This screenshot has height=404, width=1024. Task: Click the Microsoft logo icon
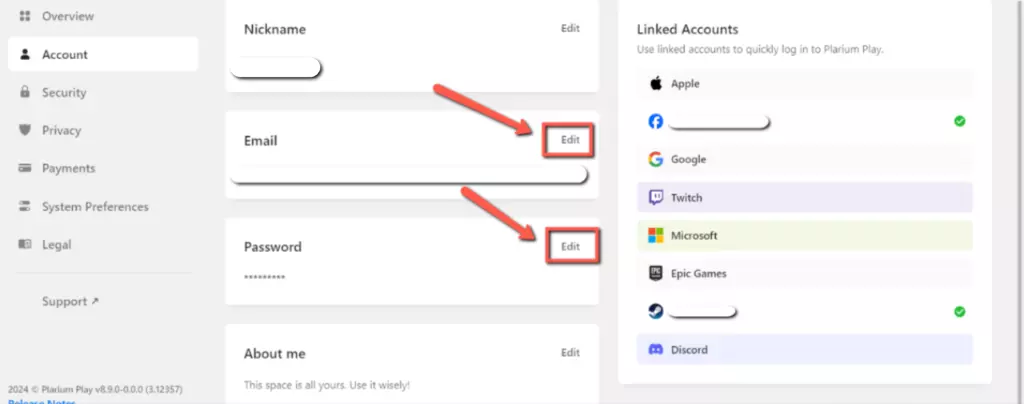656,236
